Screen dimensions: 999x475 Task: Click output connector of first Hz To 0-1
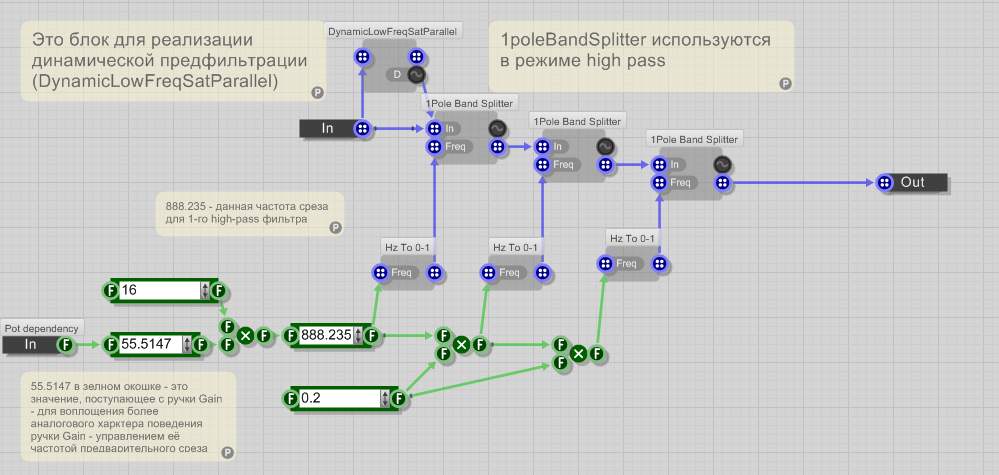pos(434,273)
